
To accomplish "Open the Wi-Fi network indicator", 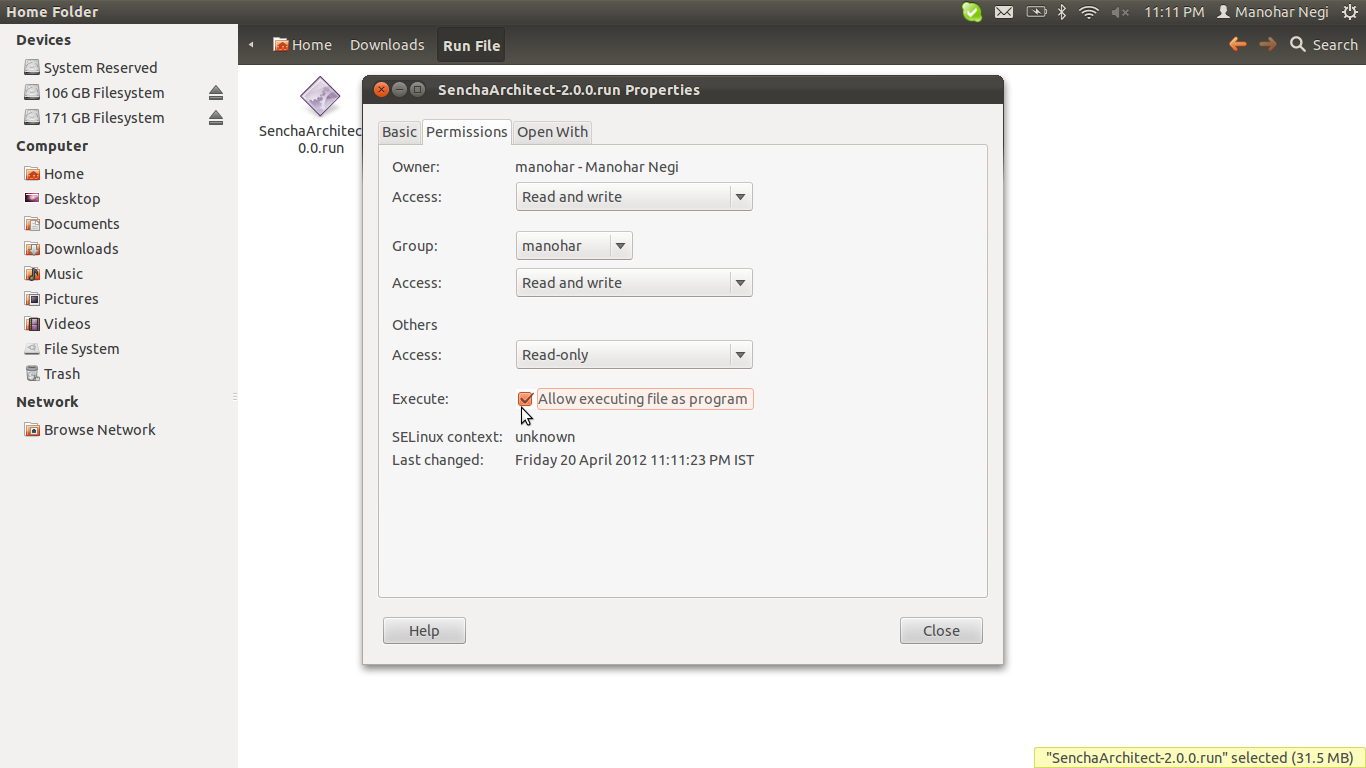I will pos(1089,12).
